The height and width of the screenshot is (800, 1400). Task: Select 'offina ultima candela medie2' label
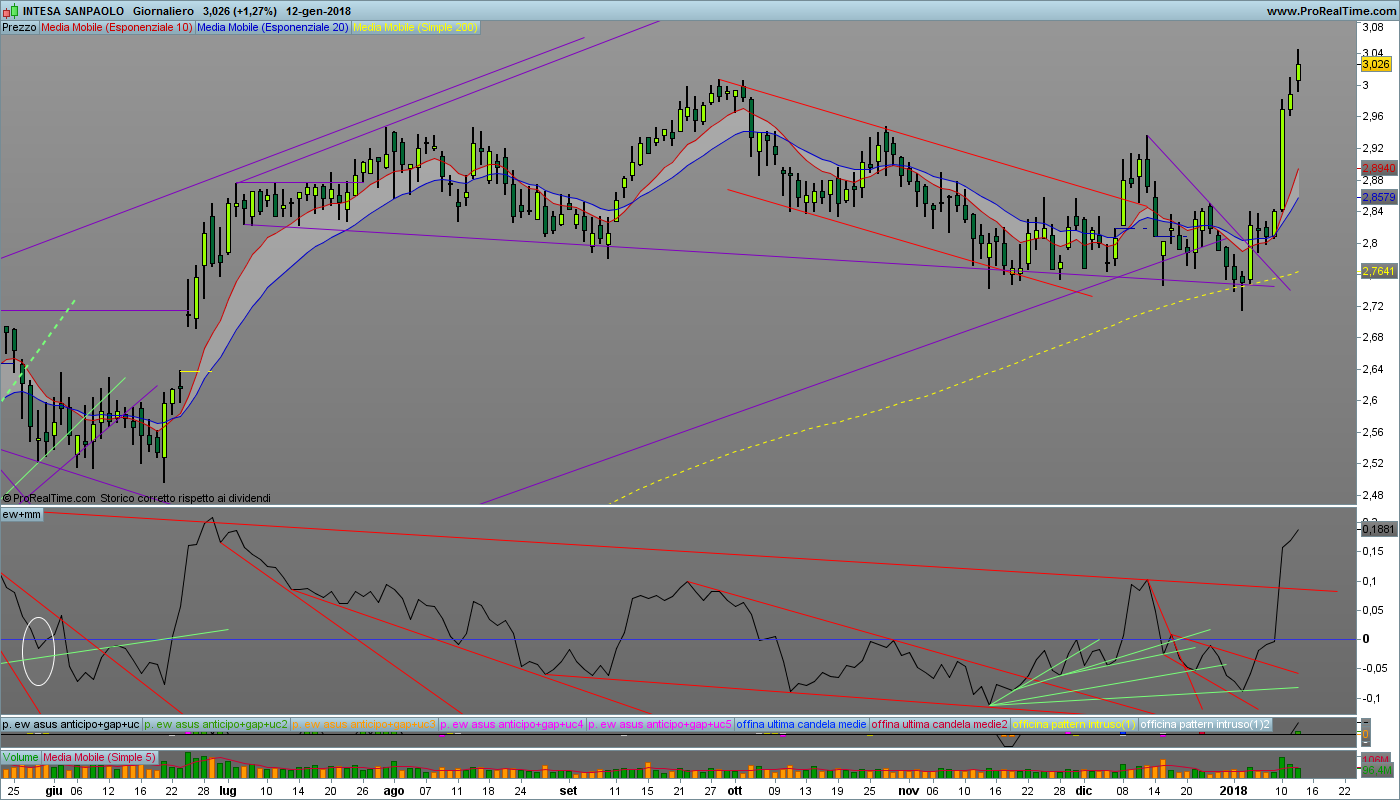tap(940, 723)
